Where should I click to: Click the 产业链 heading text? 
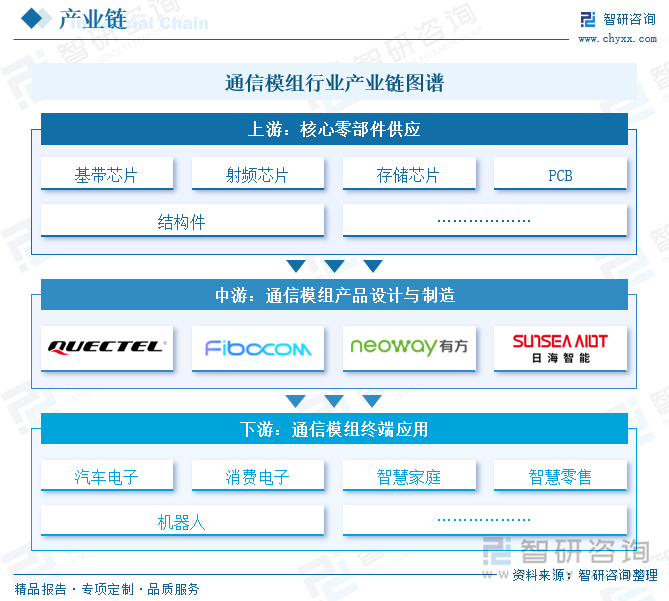click(93, 19)
